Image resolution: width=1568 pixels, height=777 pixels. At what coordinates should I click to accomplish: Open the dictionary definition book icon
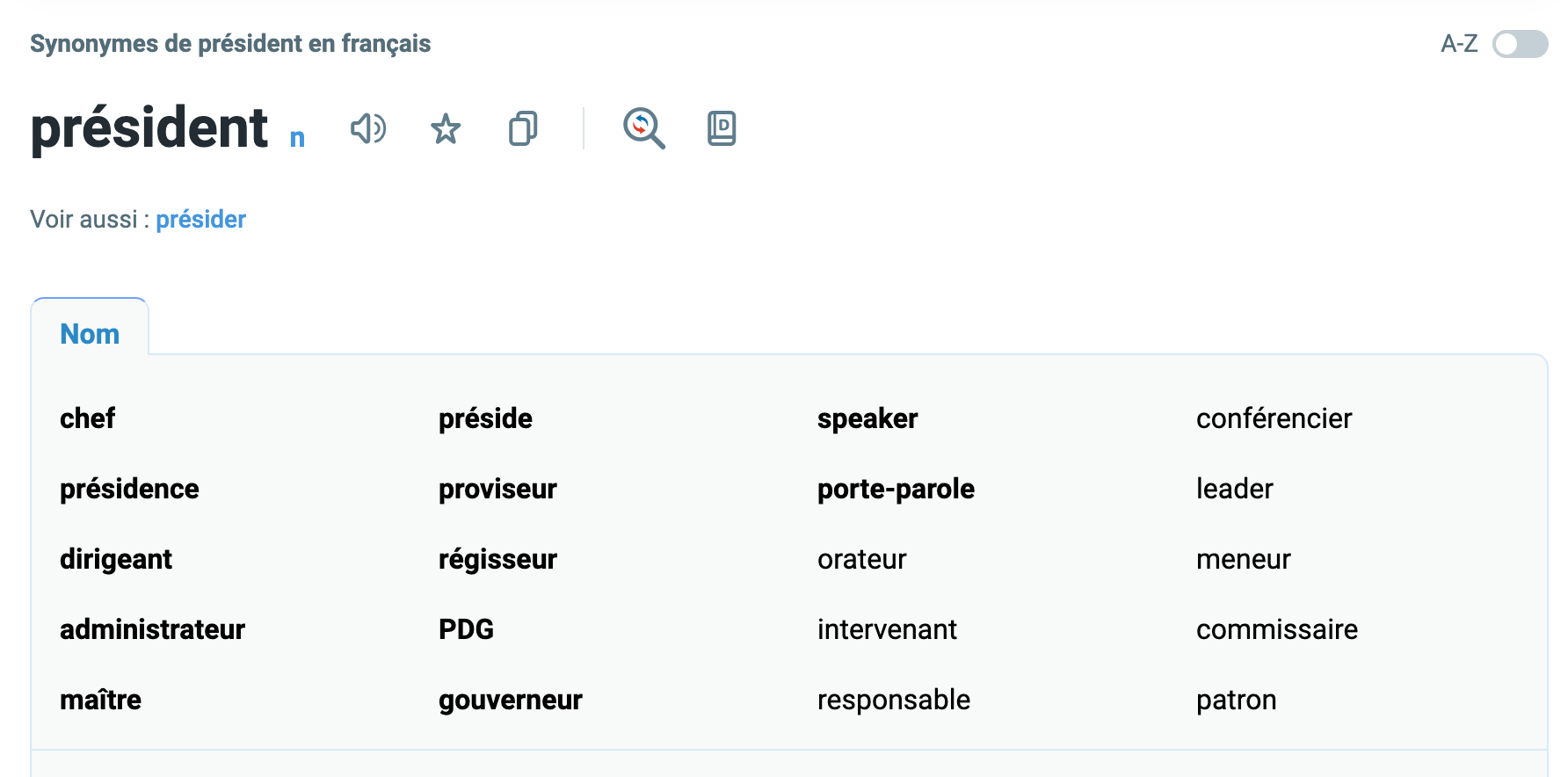(722, 129)
